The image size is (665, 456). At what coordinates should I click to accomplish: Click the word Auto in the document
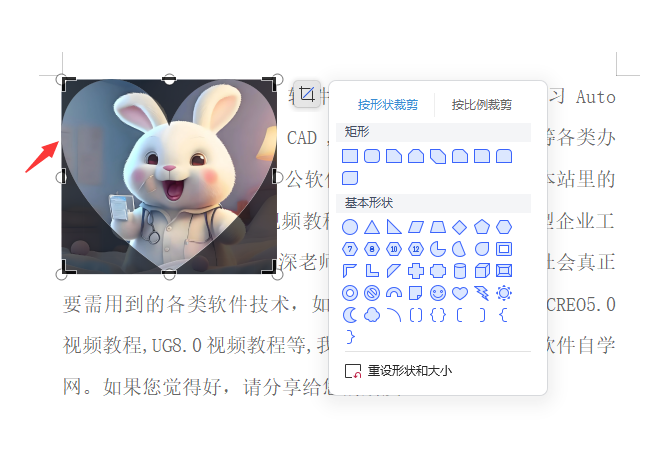coord(595,97)
